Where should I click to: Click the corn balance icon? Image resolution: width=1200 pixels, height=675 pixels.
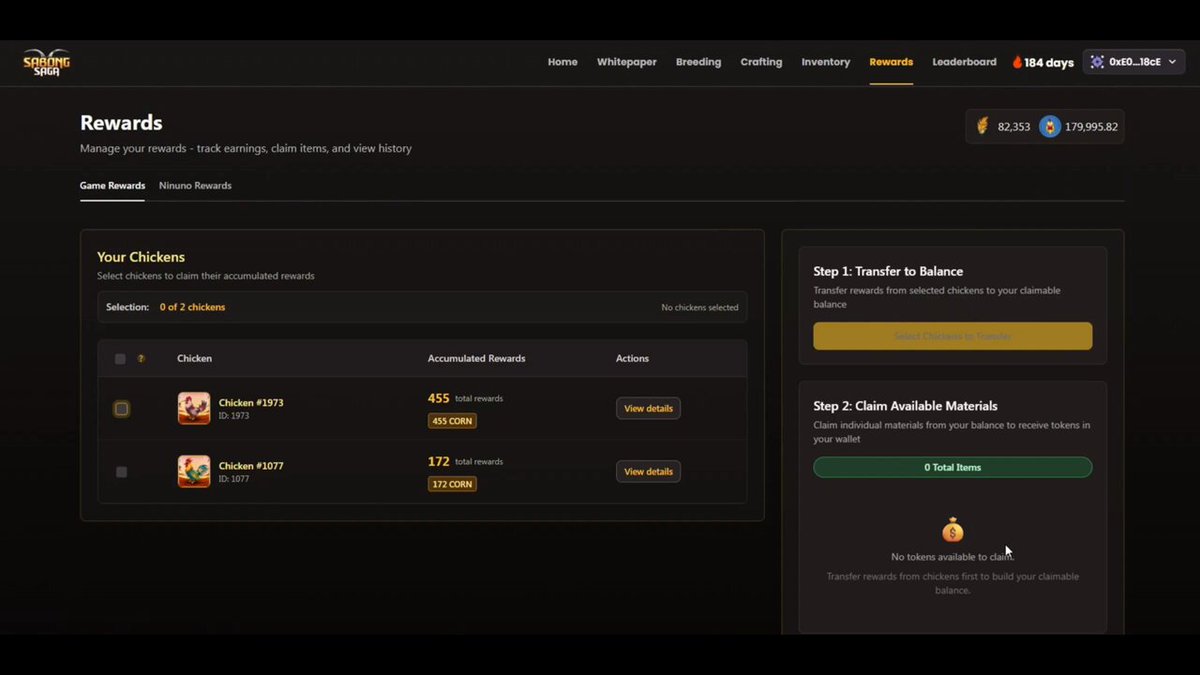point(983,126)
